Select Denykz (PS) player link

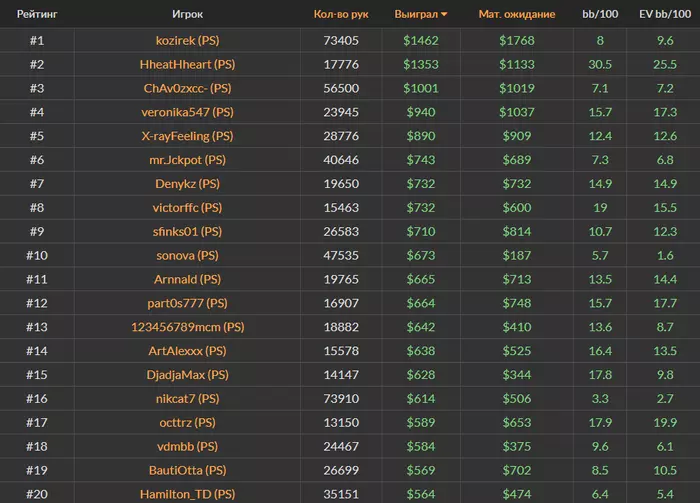[188, 184]
